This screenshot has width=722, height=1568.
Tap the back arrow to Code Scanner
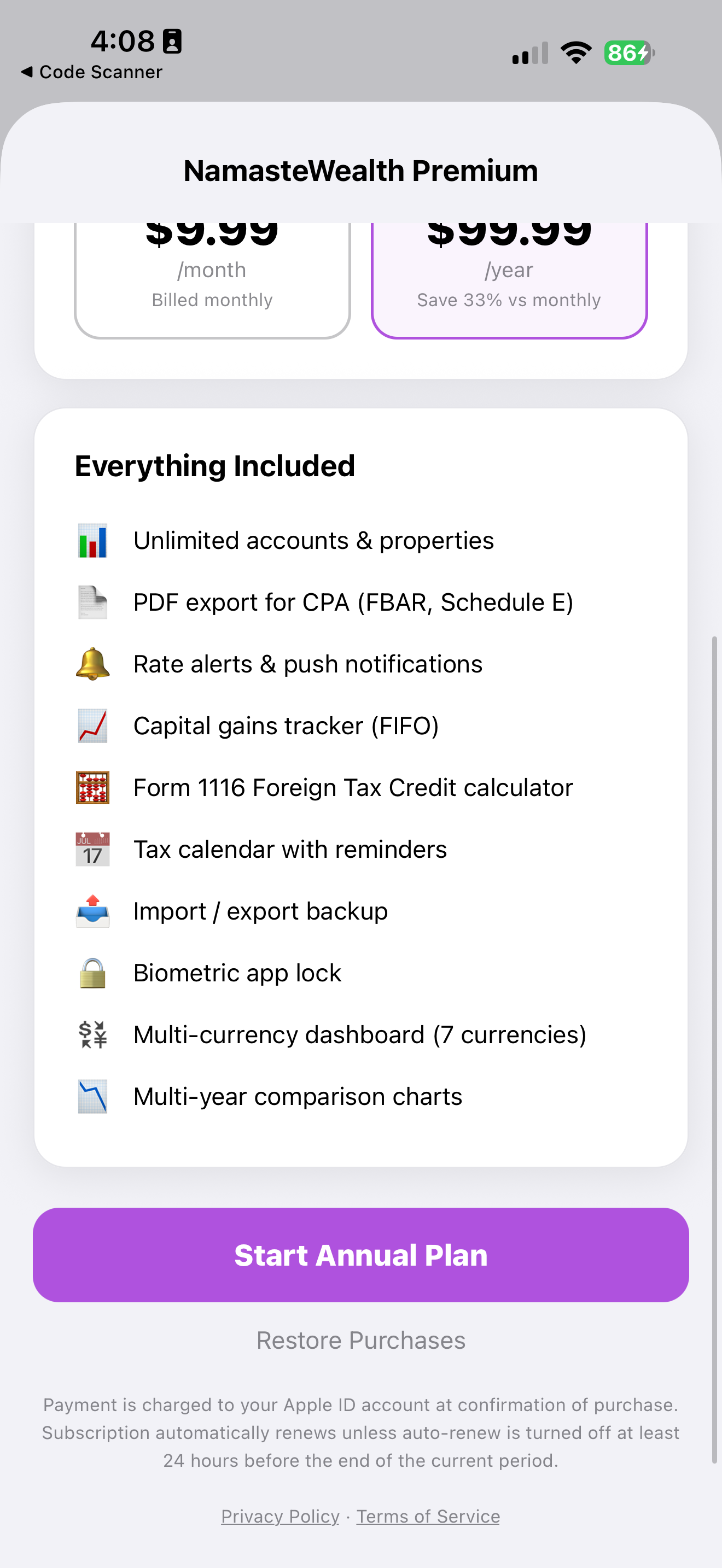point(27,72)
